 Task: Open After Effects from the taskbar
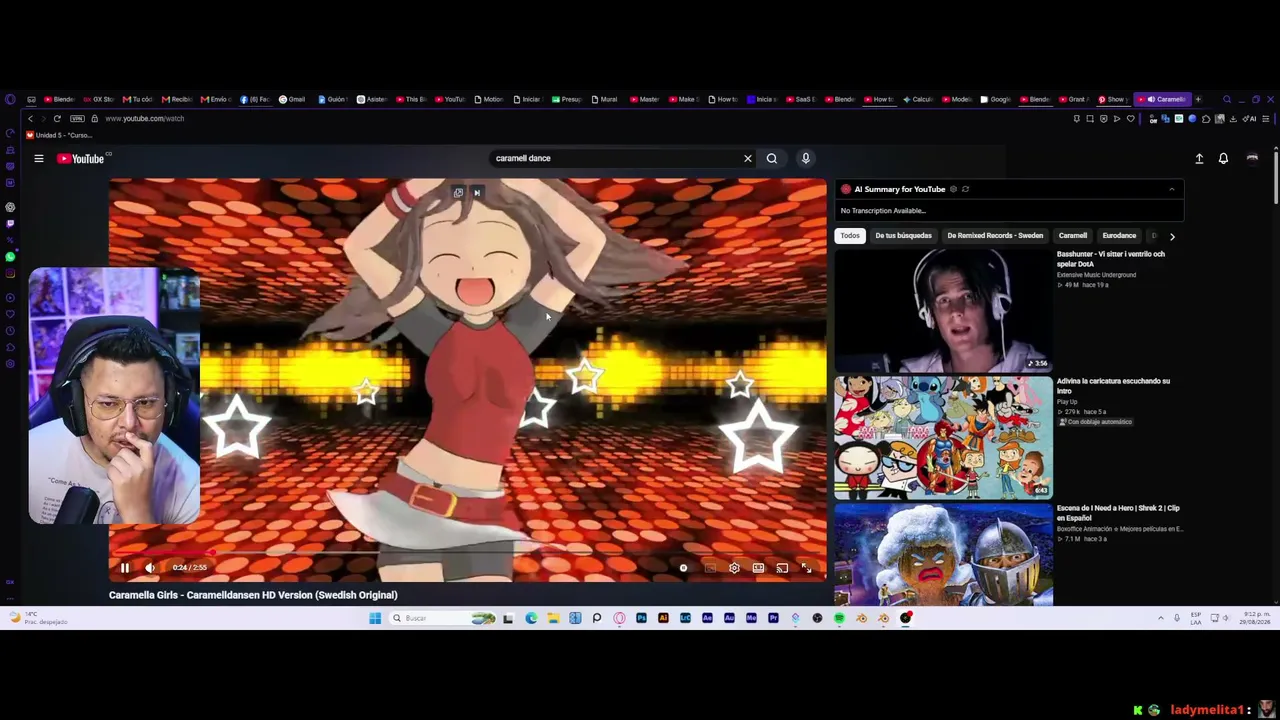tap(707, 618)
